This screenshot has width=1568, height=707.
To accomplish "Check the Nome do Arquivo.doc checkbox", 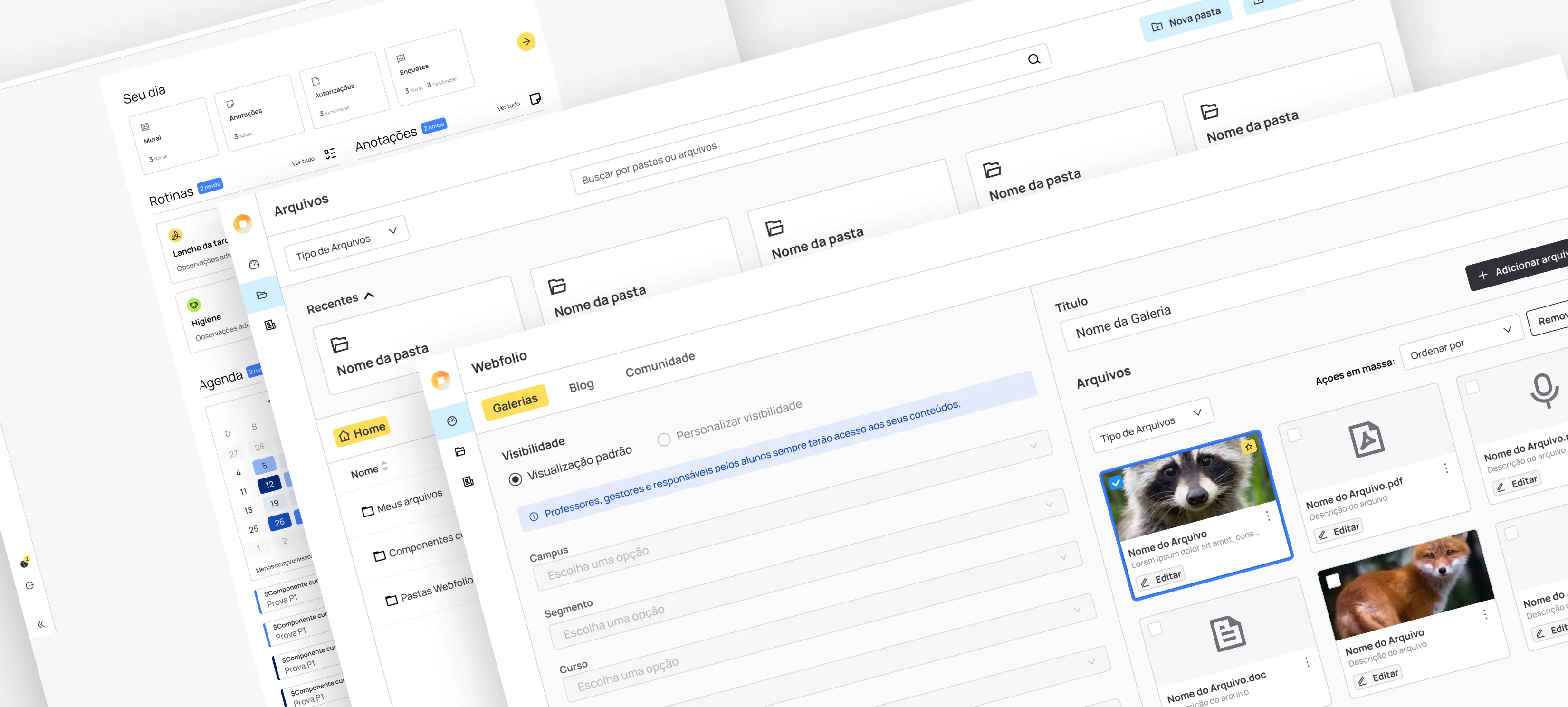I will [1155, 629].
